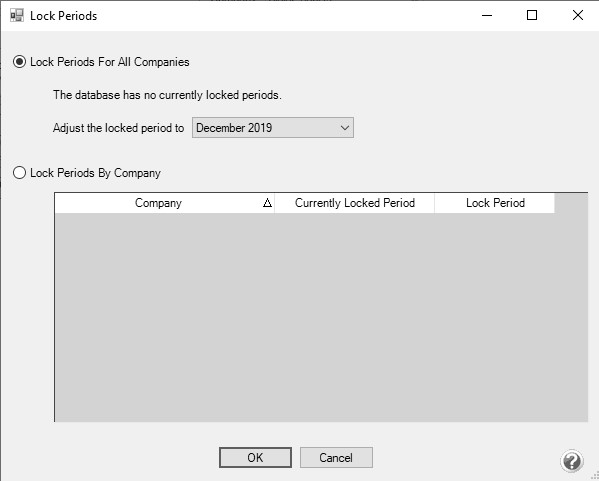Maximize the Lock Periods dialog
The width and height of the screenshot is (599, 481).
[x=532, y=15]
